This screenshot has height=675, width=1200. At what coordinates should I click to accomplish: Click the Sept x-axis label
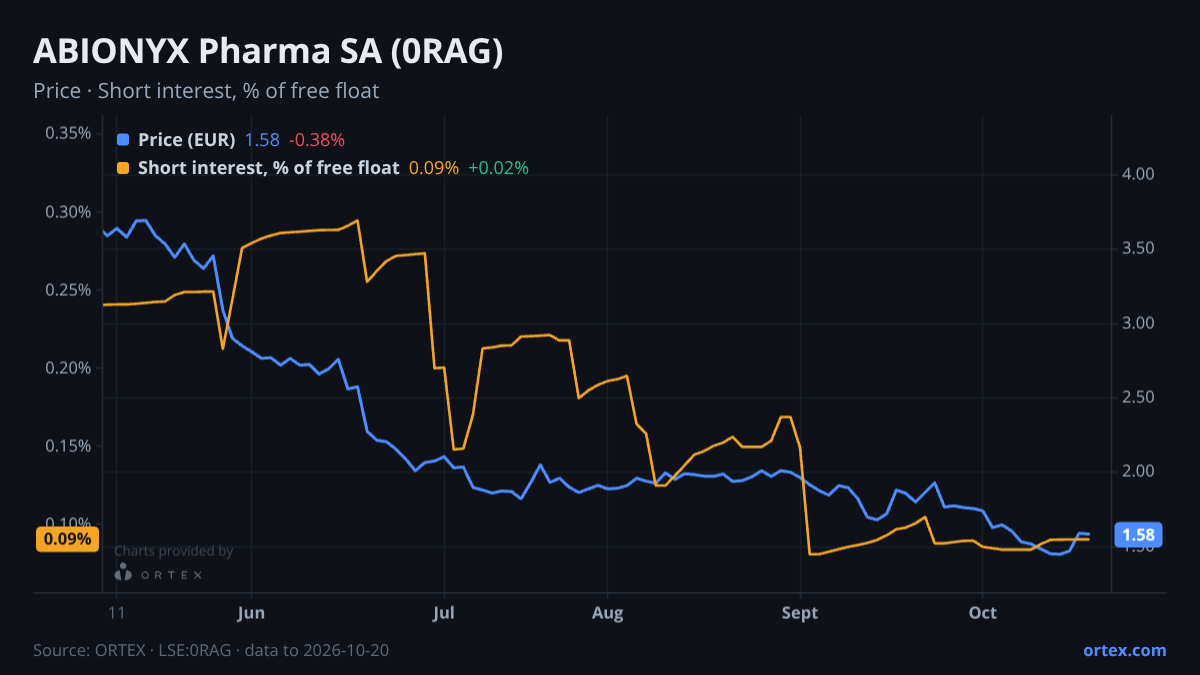coord(800,613)
